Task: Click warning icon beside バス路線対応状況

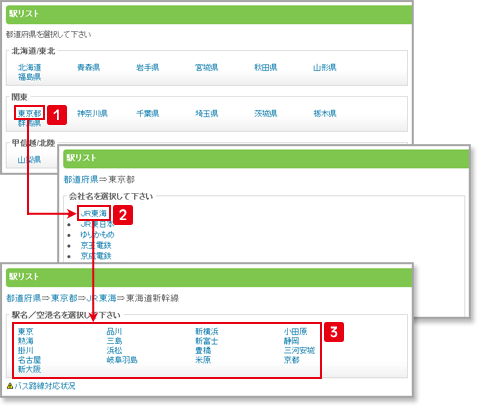Action: coord(10,386)
